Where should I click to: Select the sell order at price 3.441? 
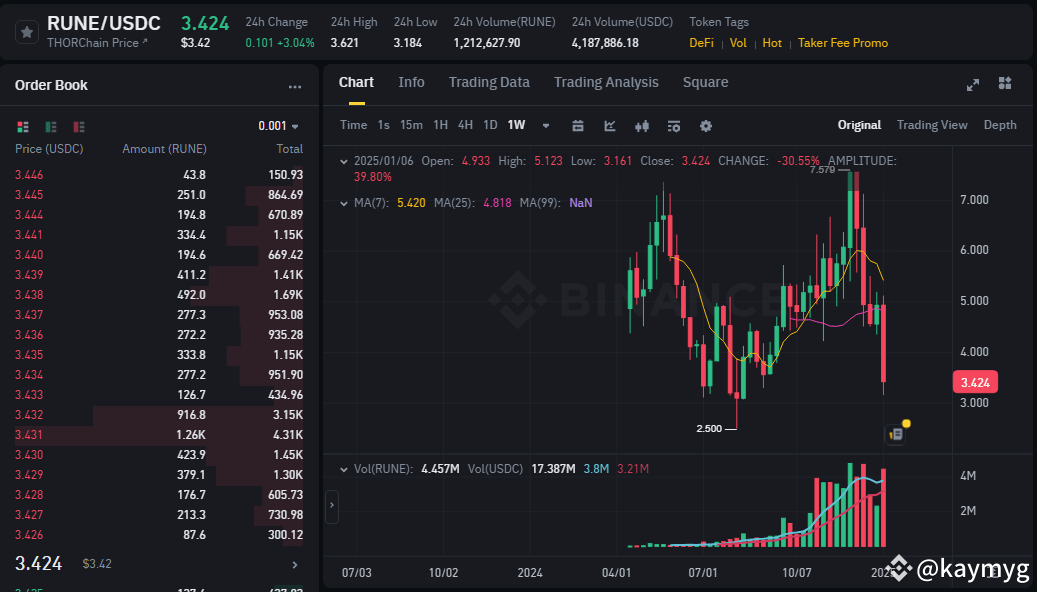[x=159, y=235]
